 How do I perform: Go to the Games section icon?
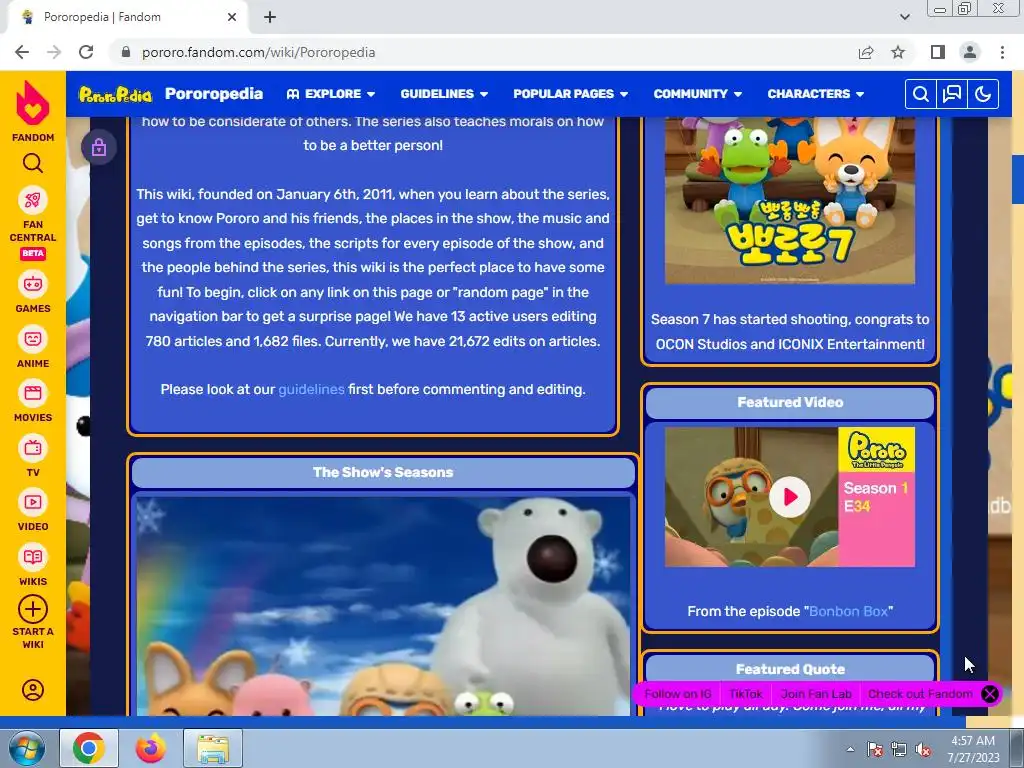33,284
